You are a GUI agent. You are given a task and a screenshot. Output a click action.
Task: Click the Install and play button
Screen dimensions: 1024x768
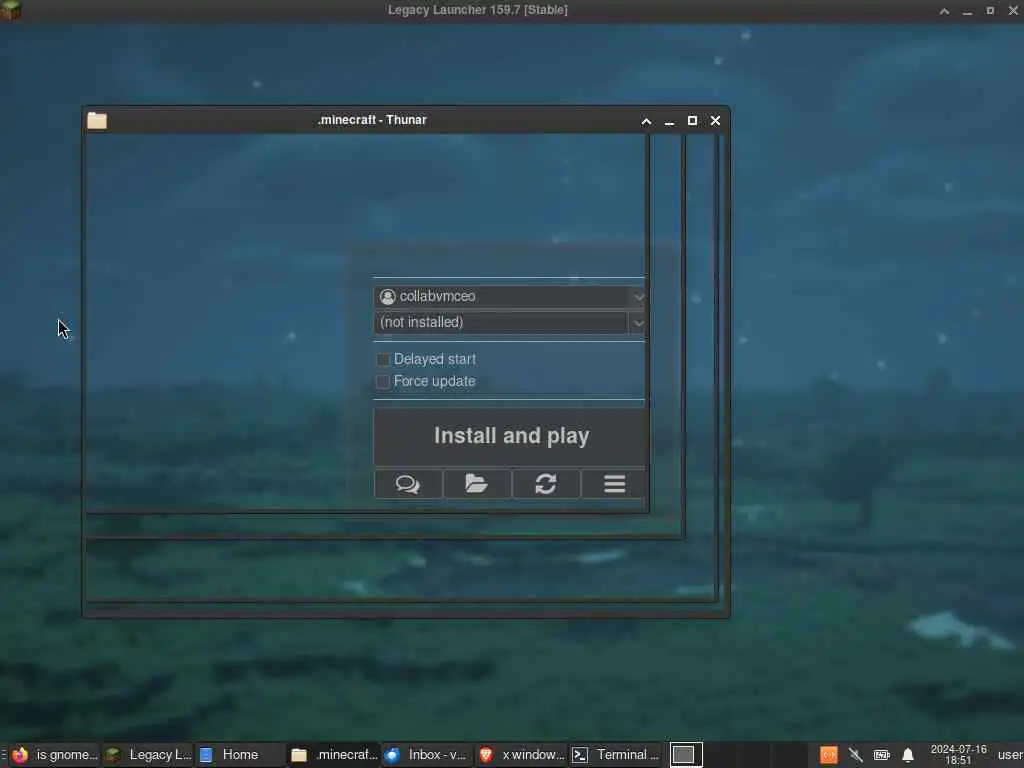[x=511, y=436]
